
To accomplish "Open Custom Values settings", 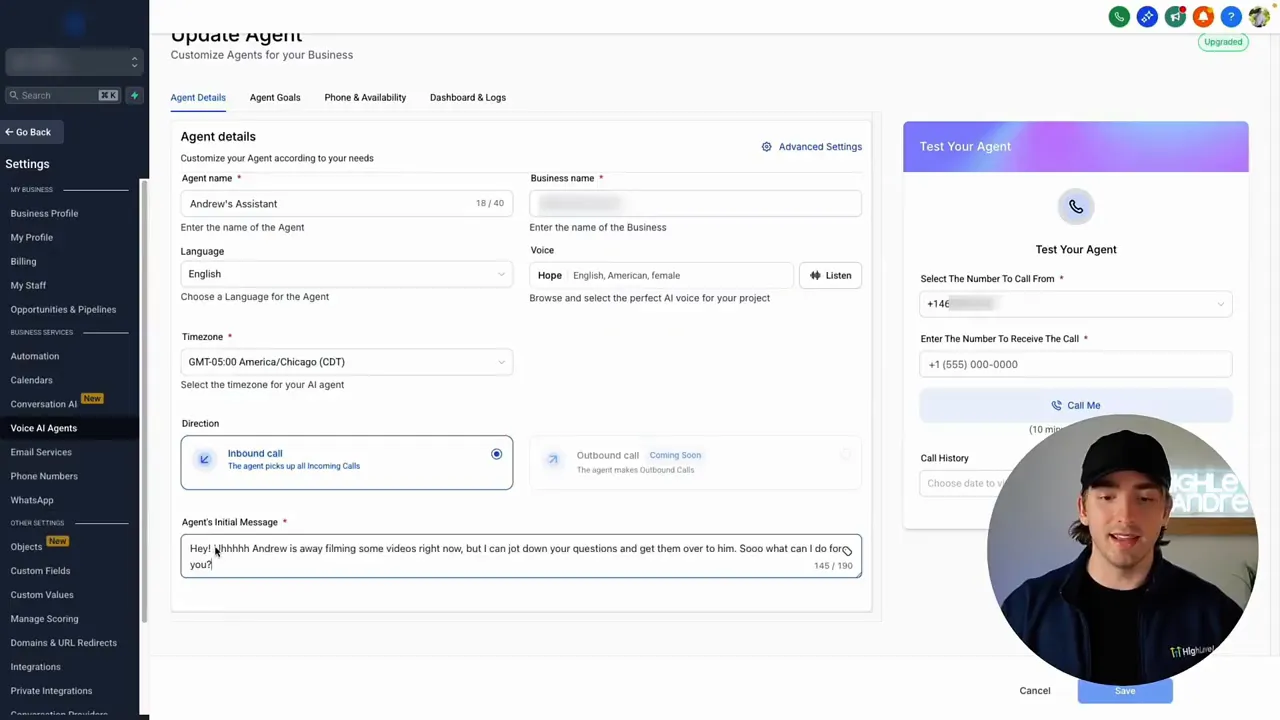I will 42,595.
